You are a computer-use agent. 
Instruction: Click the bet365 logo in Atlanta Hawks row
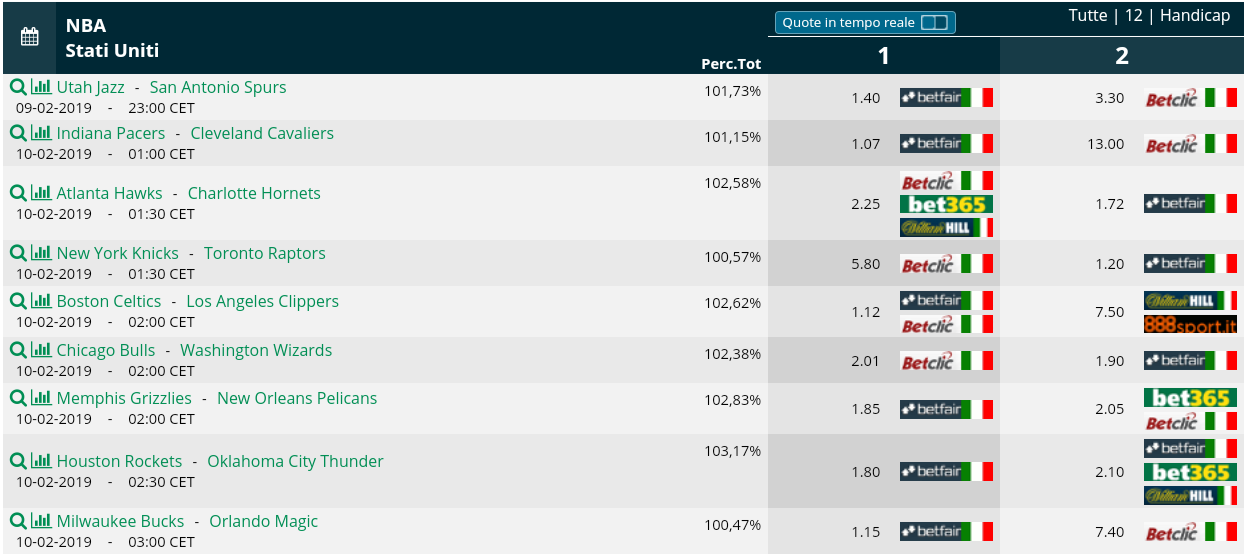point(946,204)
